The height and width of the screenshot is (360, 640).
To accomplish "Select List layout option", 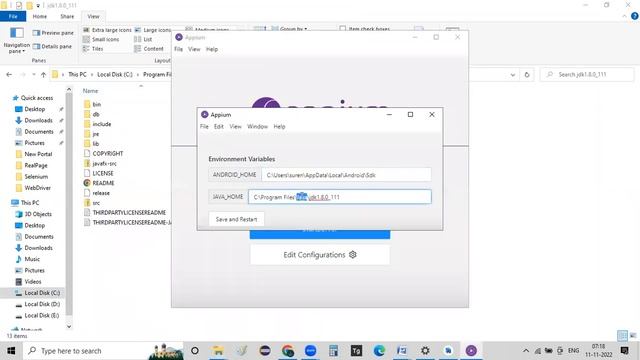I will pos(143,39).
